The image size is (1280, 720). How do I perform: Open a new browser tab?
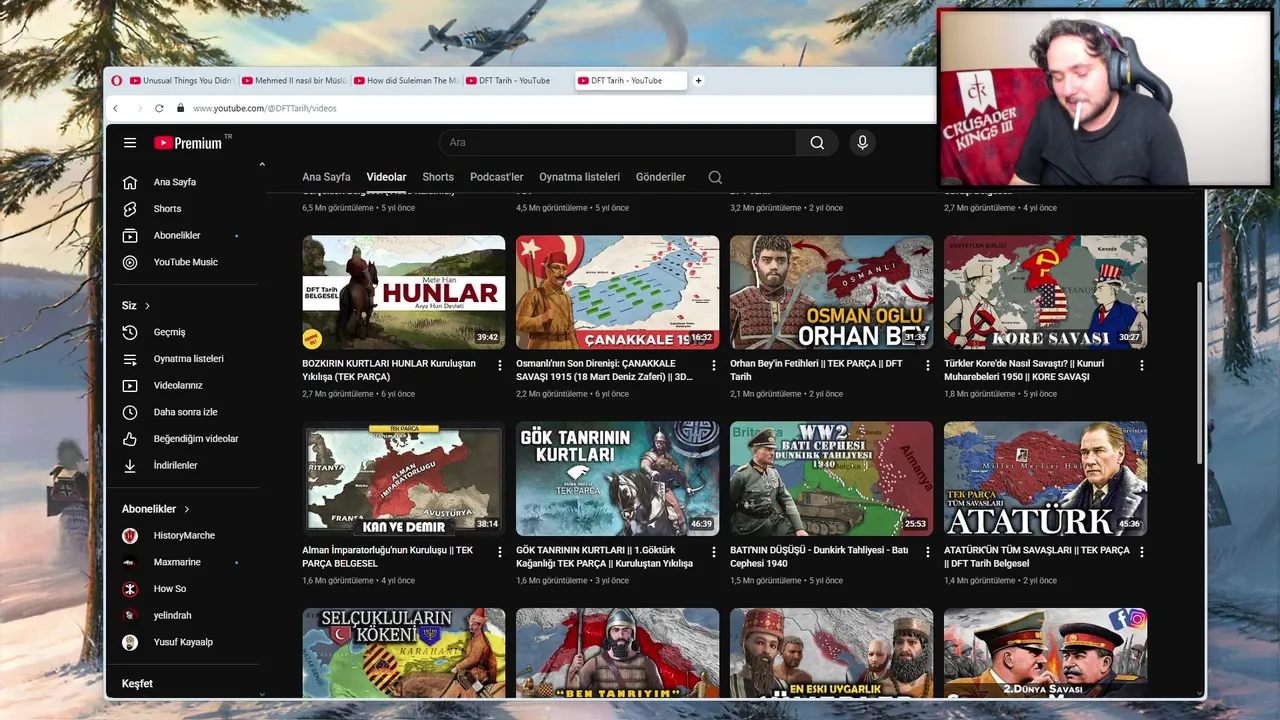[x=698, y=81]
